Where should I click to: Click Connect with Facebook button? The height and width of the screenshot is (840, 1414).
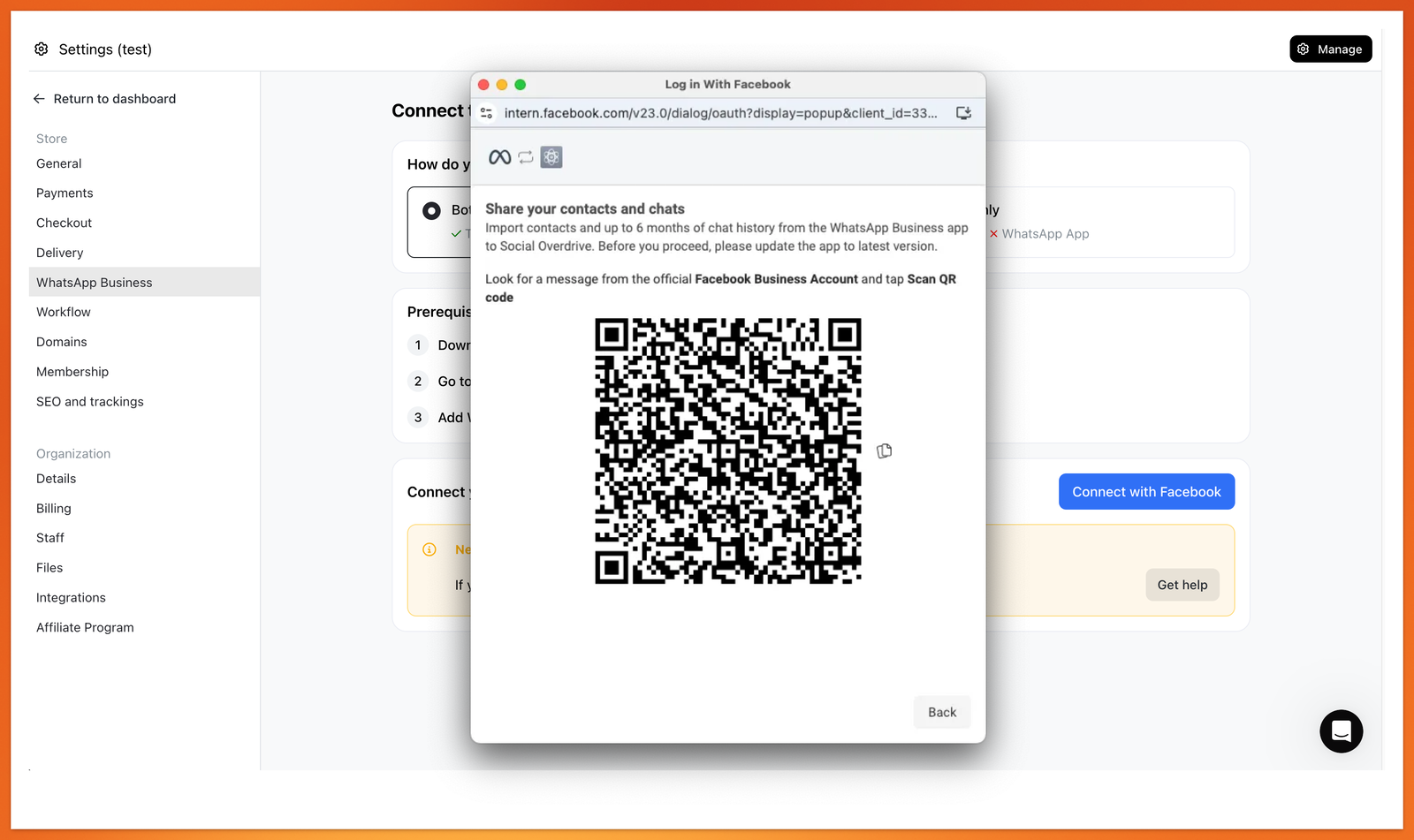(x=1146, y=492)
